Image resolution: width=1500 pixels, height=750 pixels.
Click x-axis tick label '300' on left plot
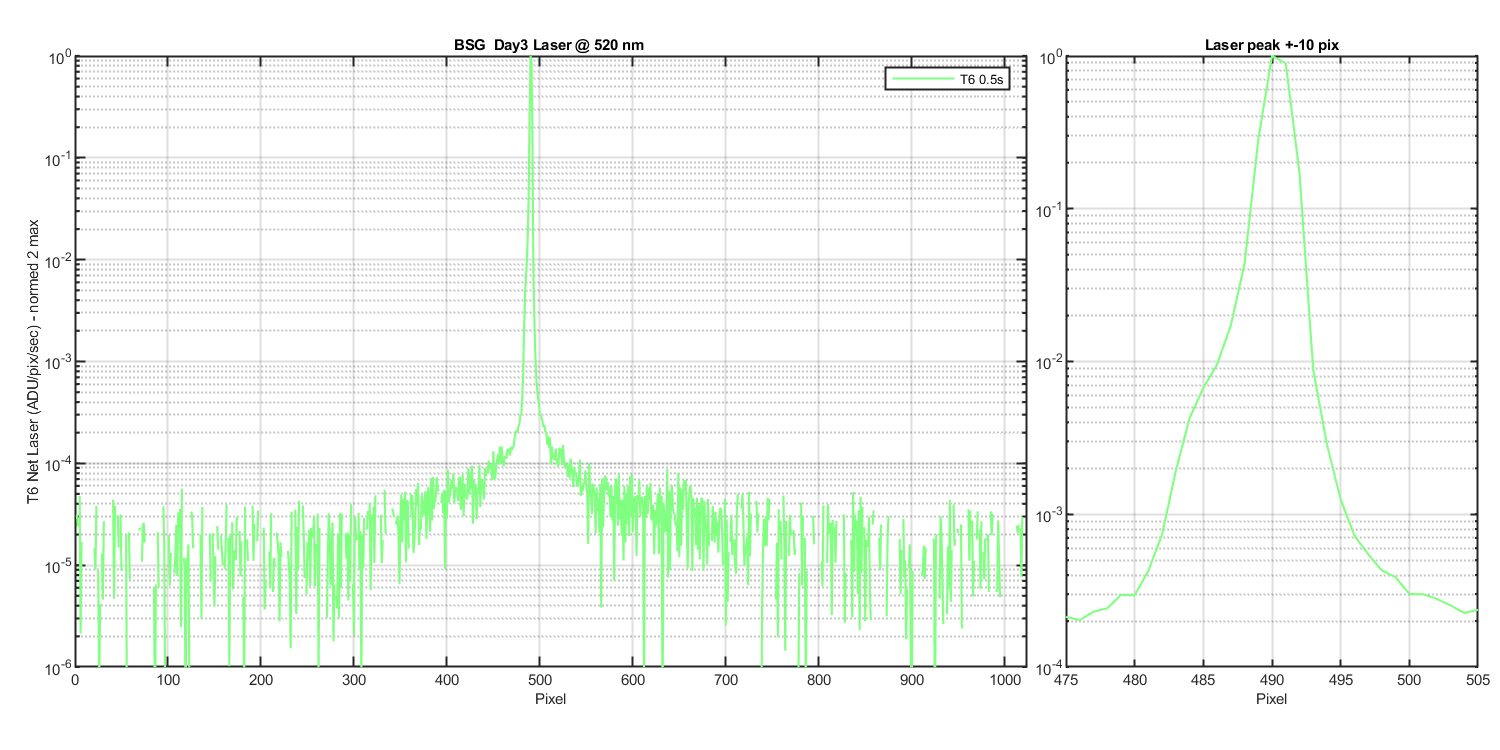(353, 680)
